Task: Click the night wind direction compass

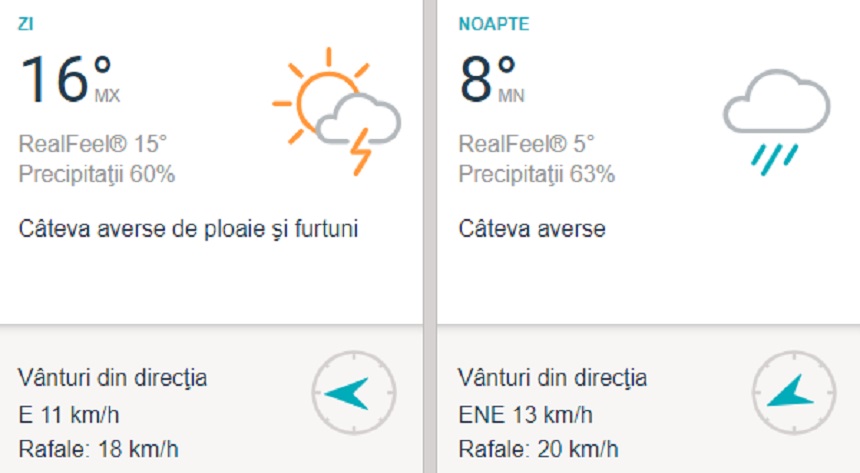Action: point(793,392)
